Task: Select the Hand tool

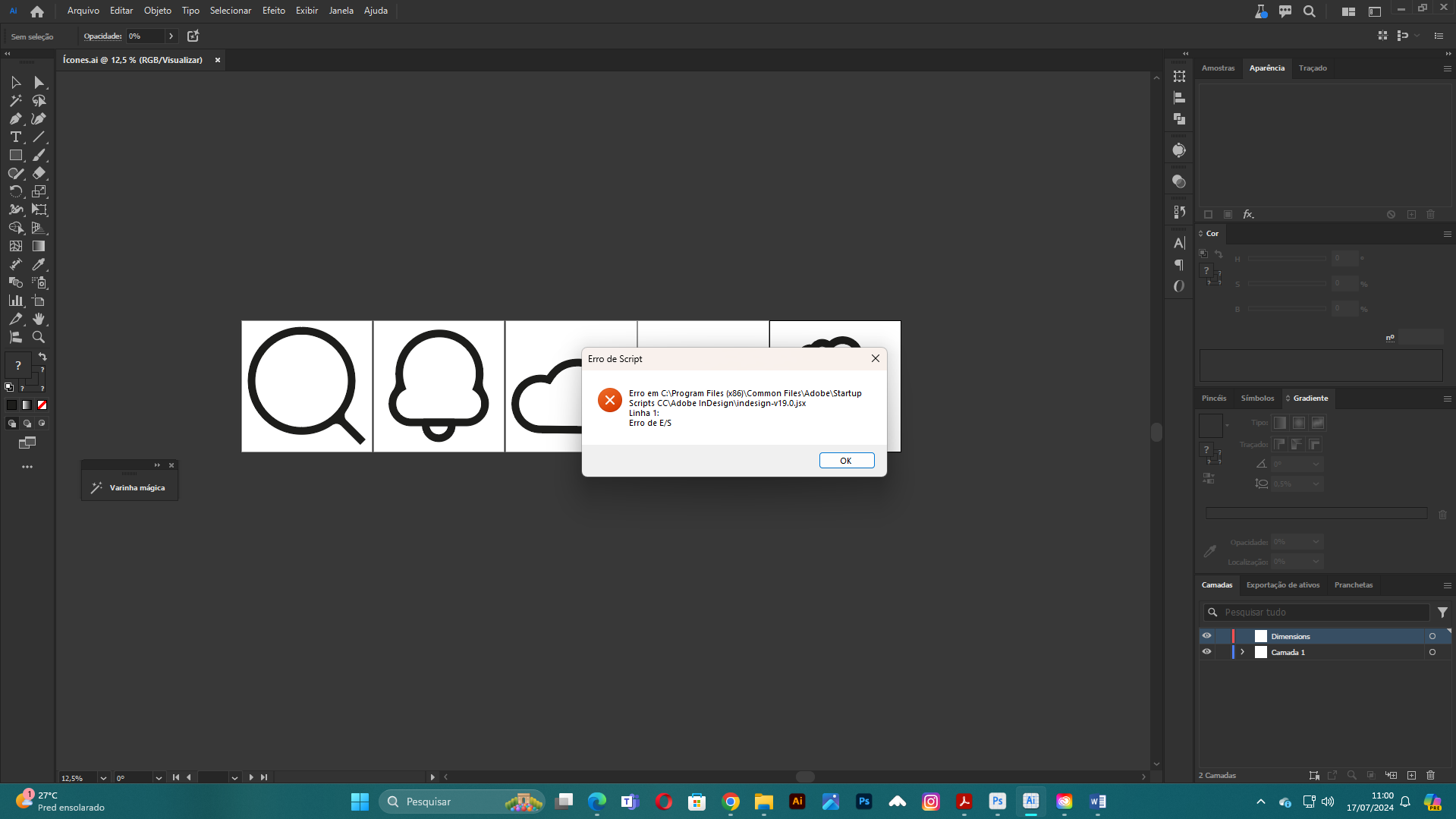Action: coord(39,319)
